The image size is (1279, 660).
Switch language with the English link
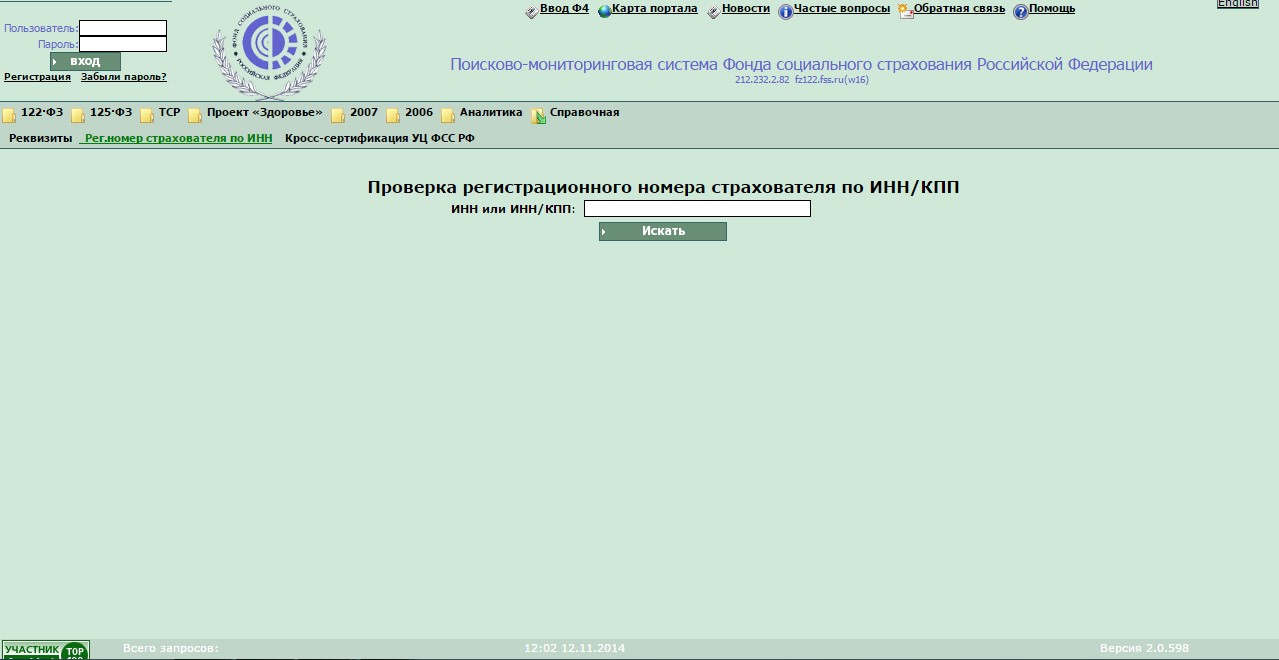[x=1238, y=4]
